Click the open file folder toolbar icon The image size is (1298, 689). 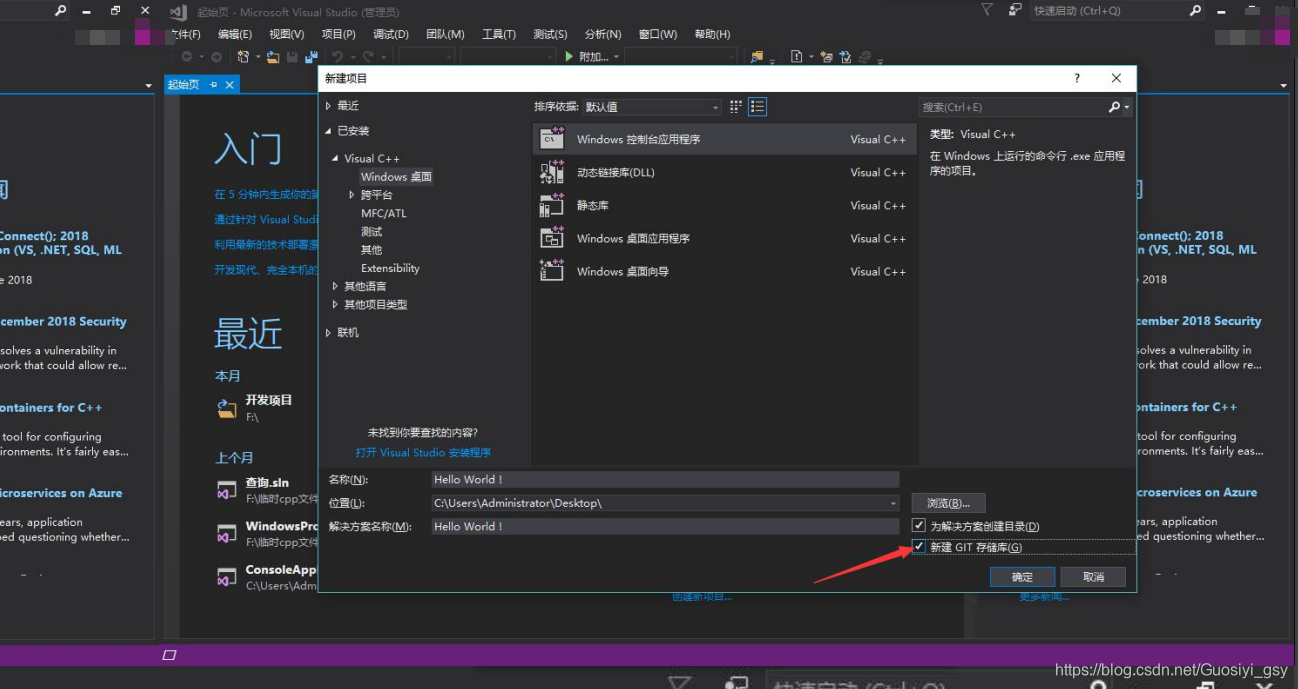273,57
